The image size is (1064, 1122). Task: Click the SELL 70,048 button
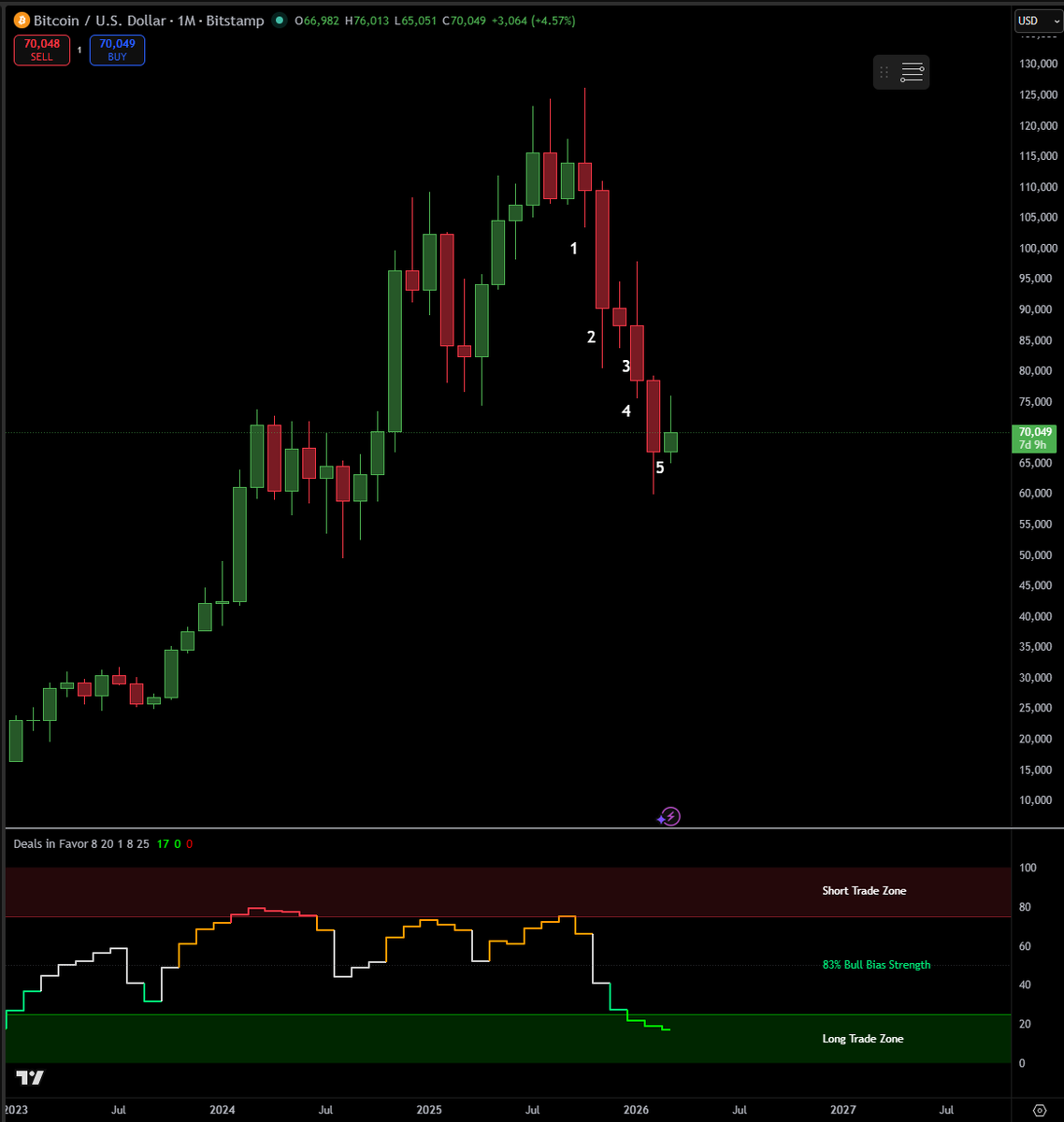click(x=42, y=50)
